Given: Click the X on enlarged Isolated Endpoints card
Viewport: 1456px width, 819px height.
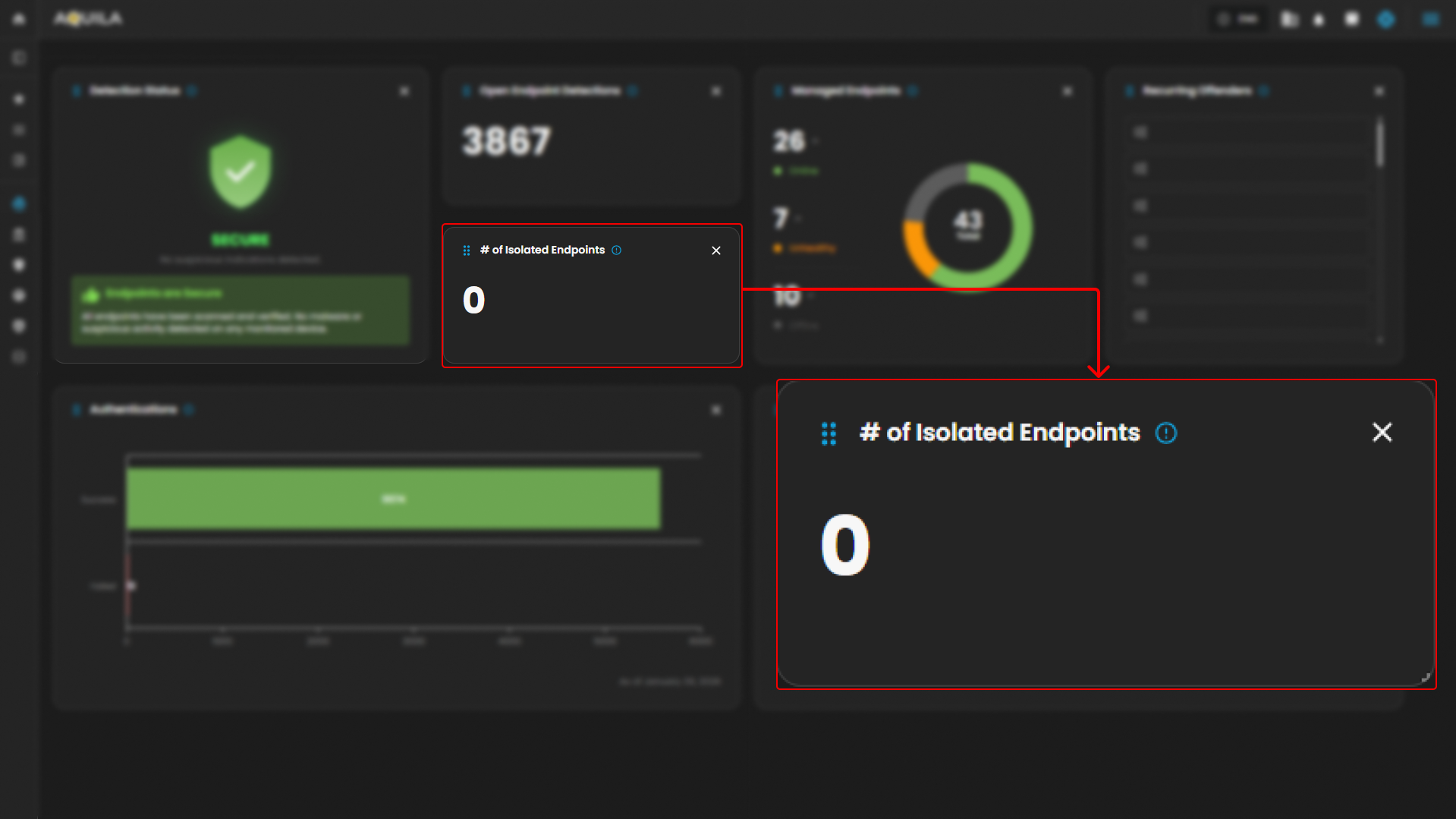Looking at the screenshot, I should [x=1382, y=432].
